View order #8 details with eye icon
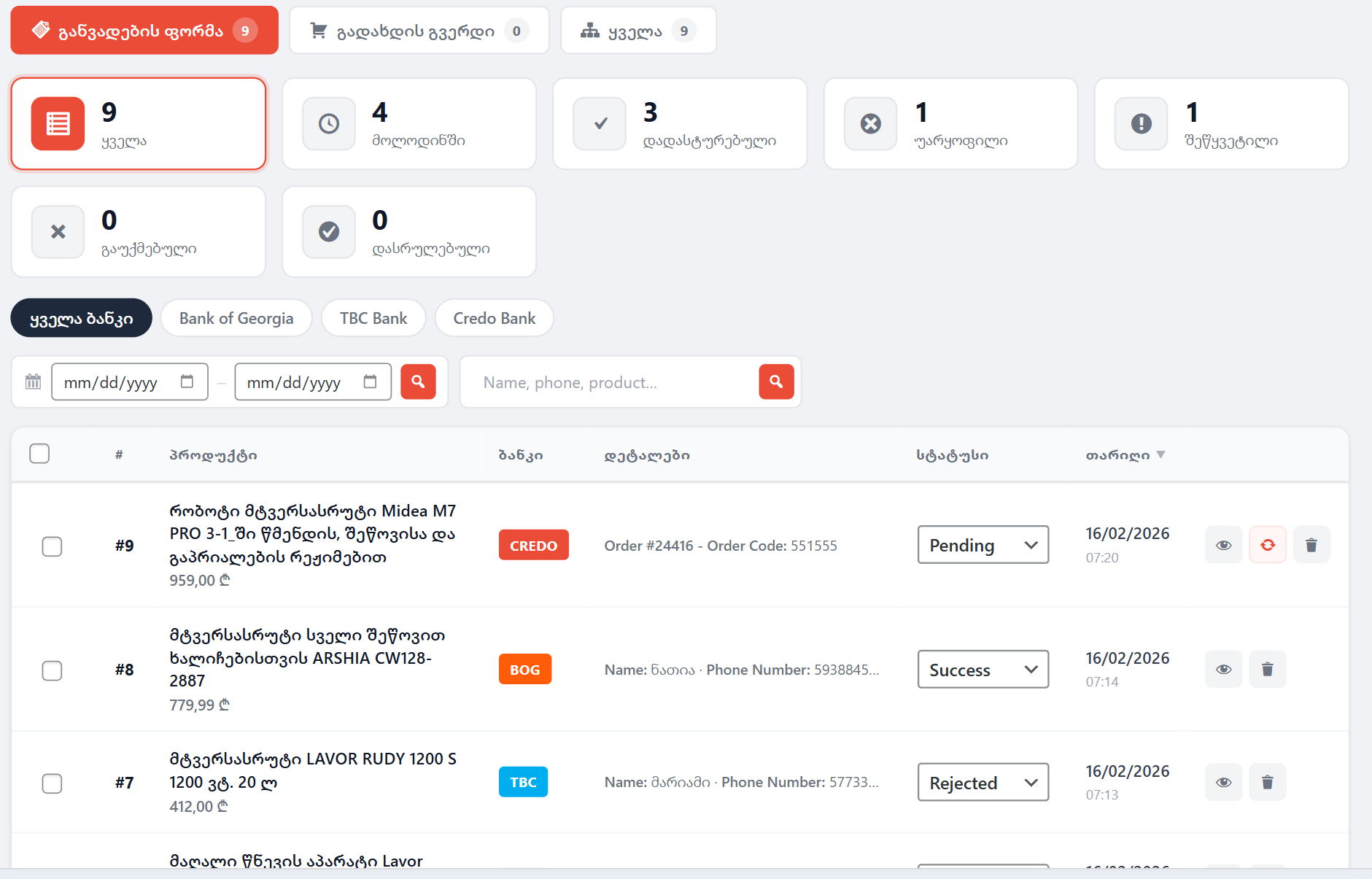Viewport: 1372px width, 879px height. (x=1223, y=669)
